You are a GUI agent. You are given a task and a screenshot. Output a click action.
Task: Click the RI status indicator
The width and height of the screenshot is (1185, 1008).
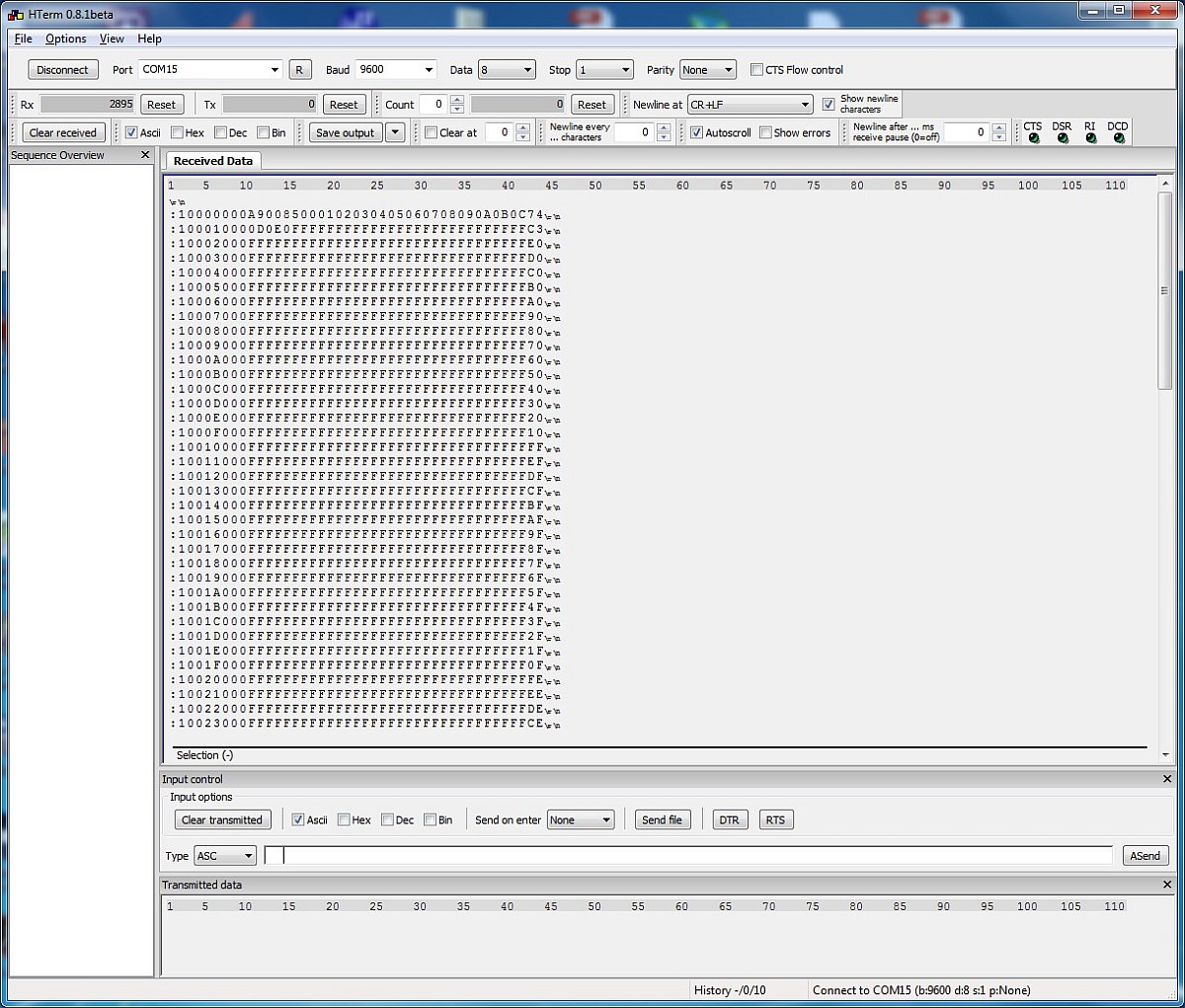1090,138
